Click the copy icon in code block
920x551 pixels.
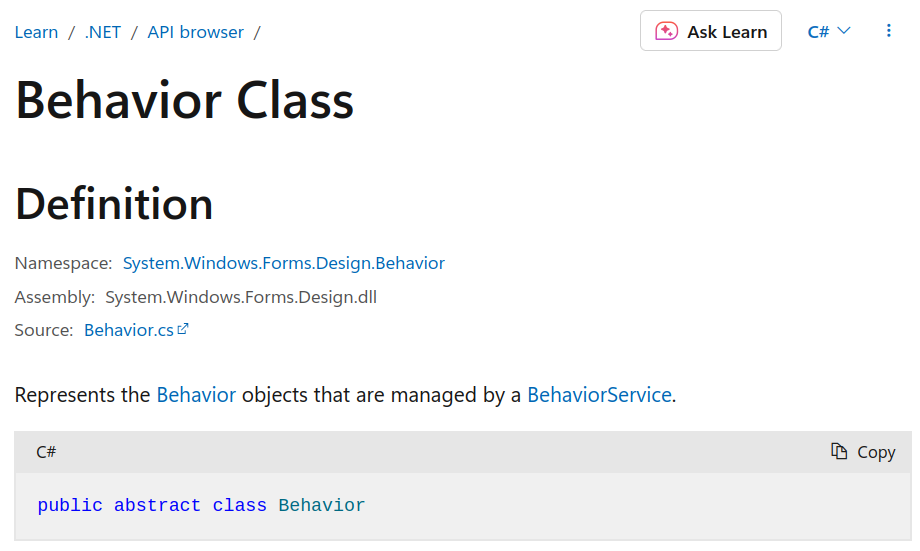pyautogui.click(x=840, y=452)
